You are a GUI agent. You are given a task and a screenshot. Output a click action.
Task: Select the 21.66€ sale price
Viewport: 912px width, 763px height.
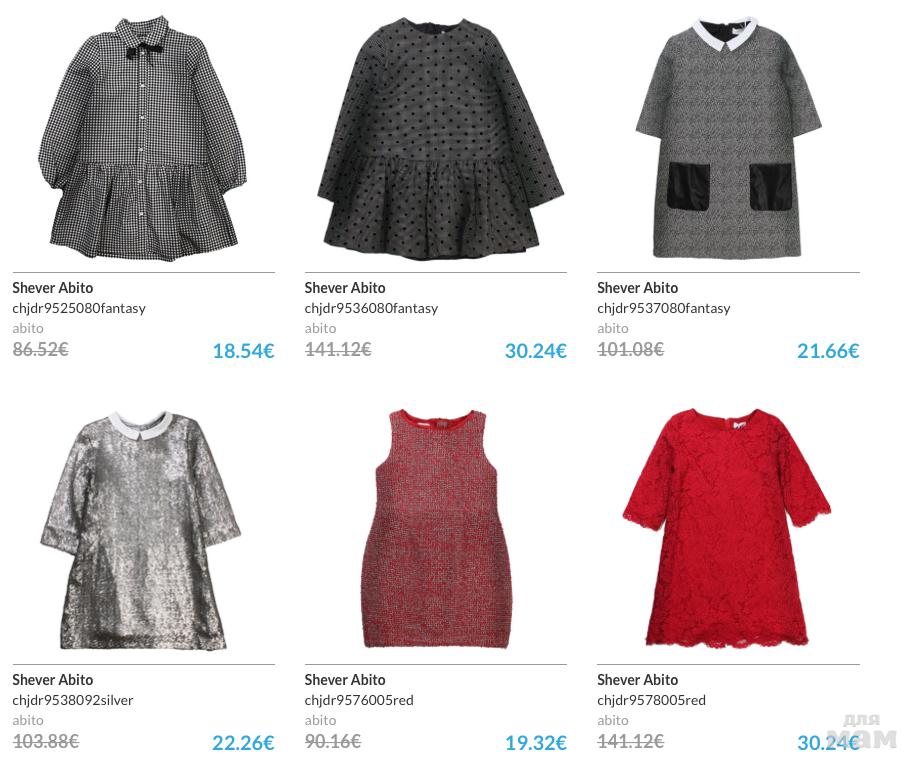[828, 351]
